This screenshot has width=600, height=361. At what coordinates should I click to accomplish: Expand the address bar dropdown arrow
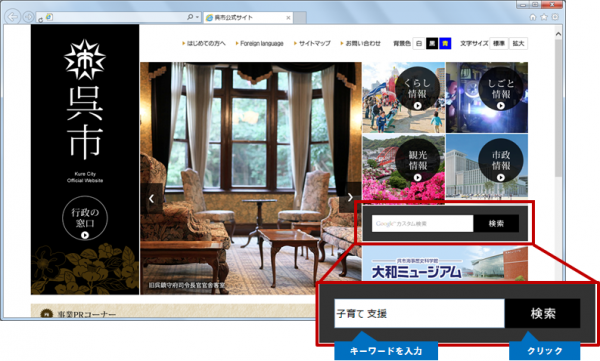[197, 17]
